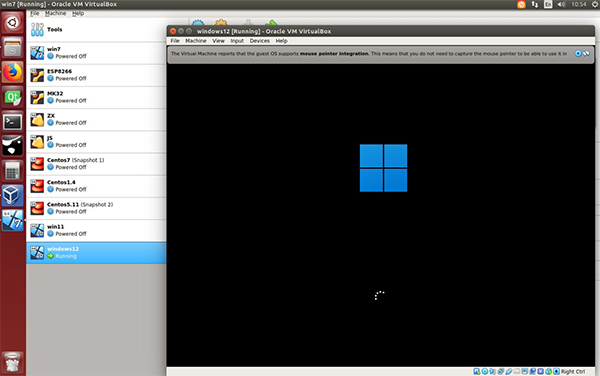Open the View menu in VM window
This screenshot has width=600, height=376.
coord(218,41)
